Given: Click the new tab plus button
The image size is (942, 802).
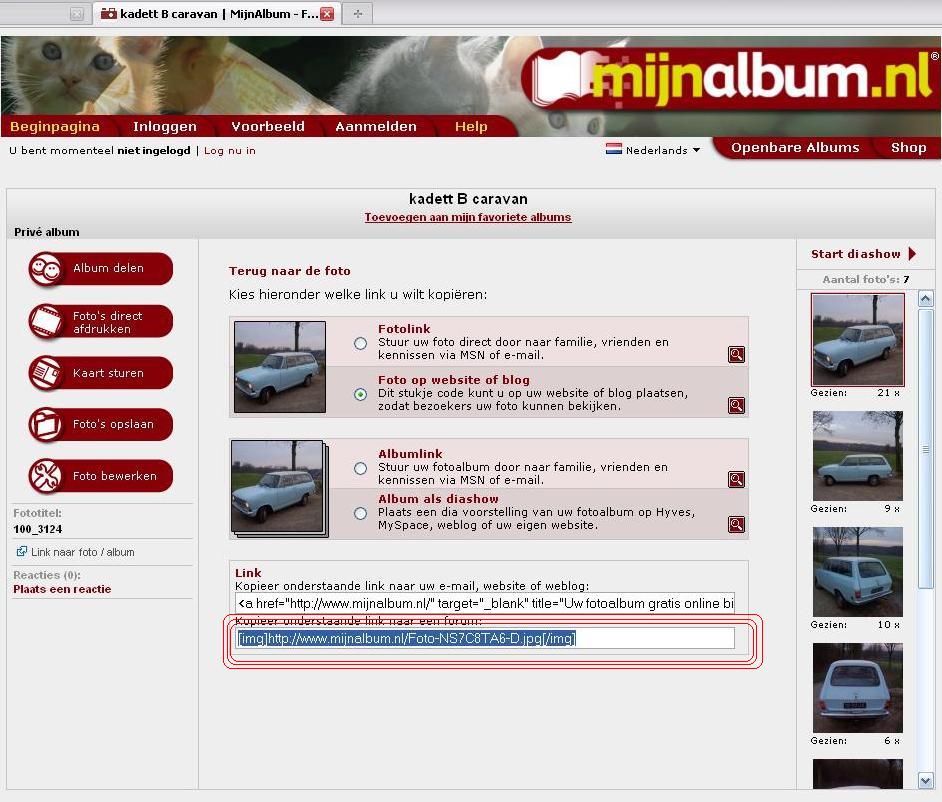Looking at the screenshot, I should point(357,13).
